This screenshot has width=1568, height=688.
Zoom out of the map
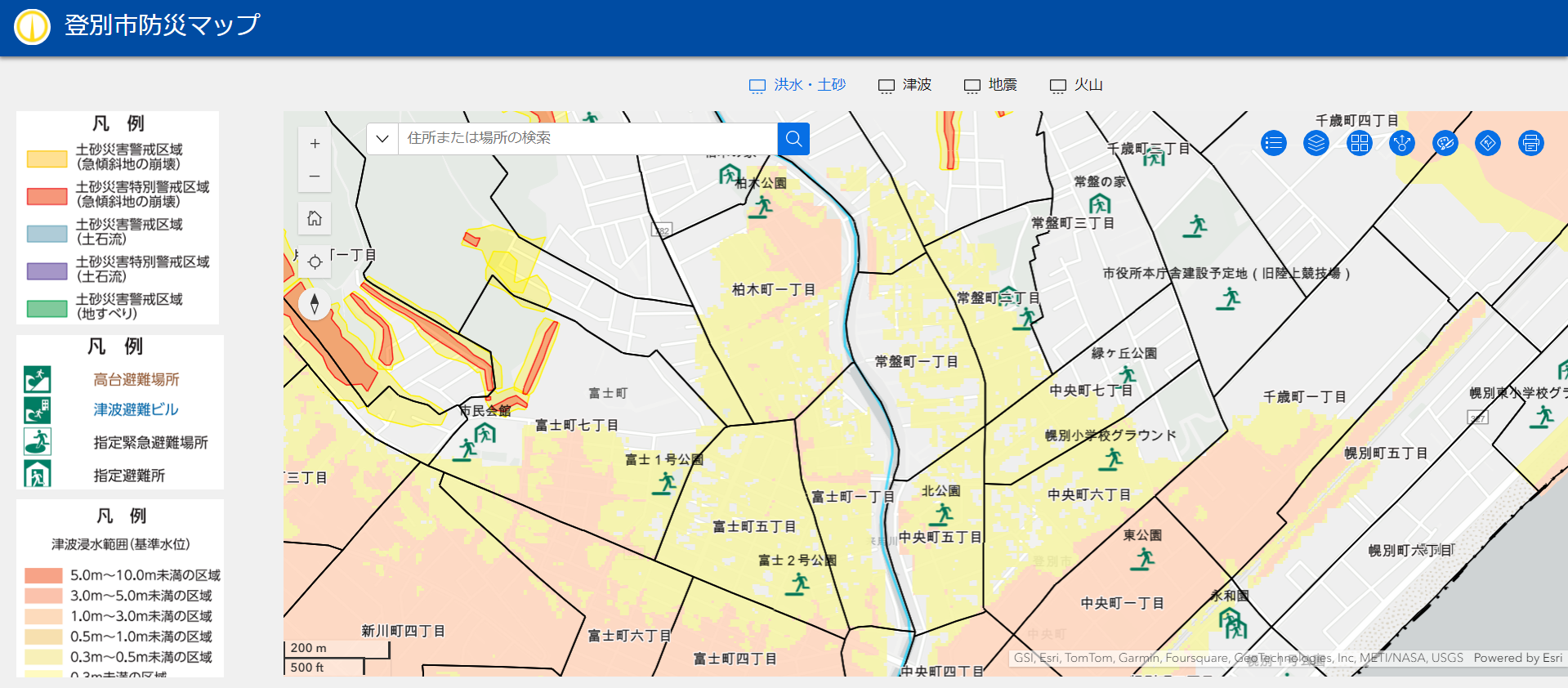click(x=315, y=176)
